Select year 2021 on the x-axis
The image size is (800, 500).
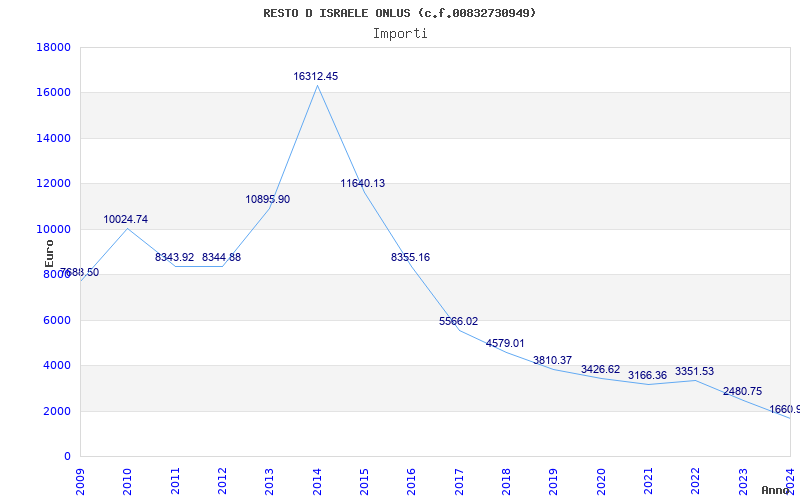tap(648, 482)
